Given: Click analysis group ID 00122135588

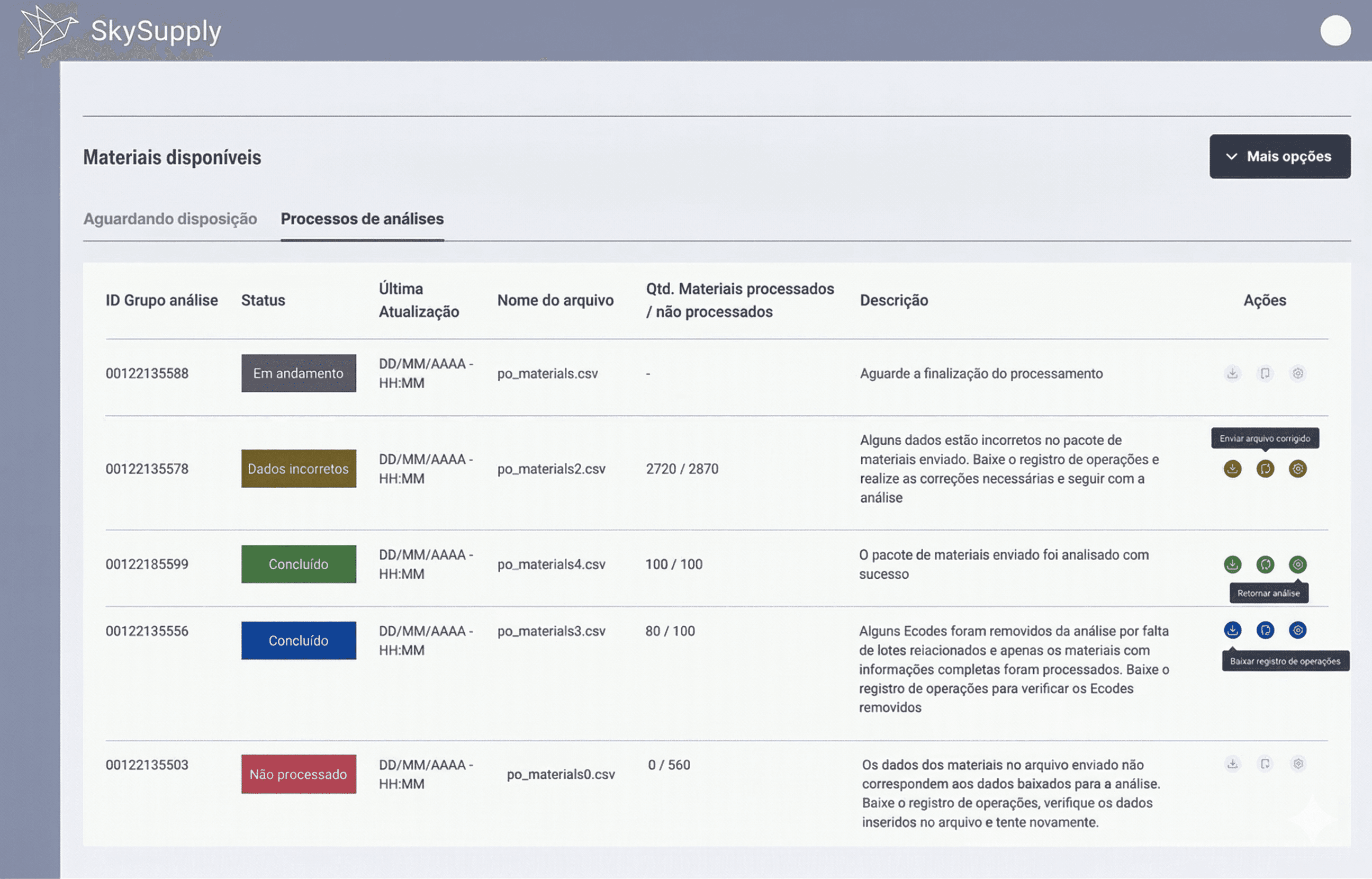Looking at the screenshot, I should 147,373.
